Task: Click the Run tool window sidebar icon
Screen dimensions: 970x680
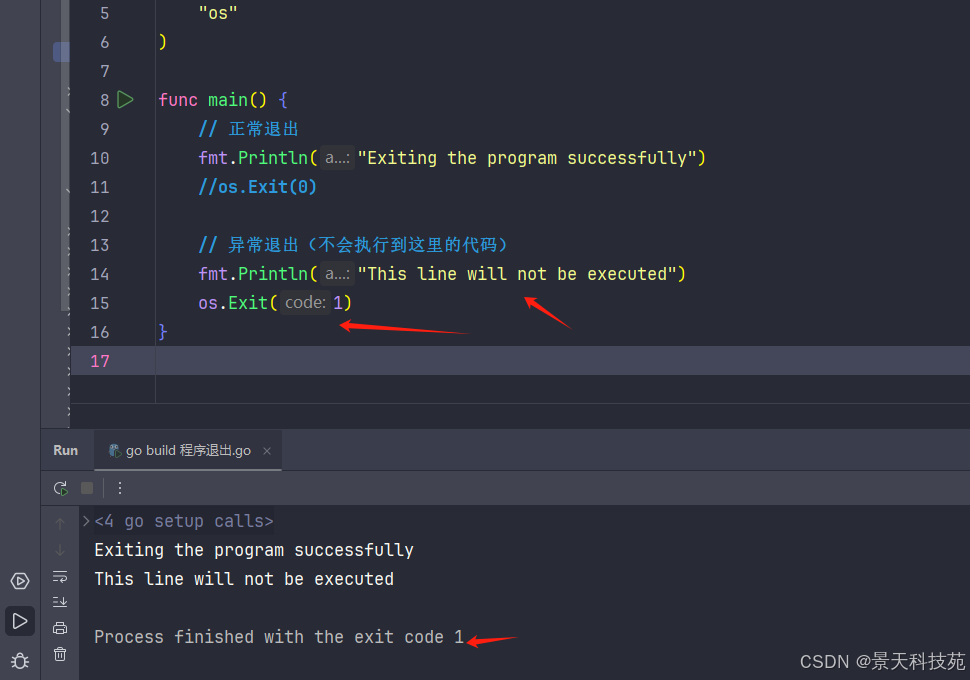Action: point(20,621)
